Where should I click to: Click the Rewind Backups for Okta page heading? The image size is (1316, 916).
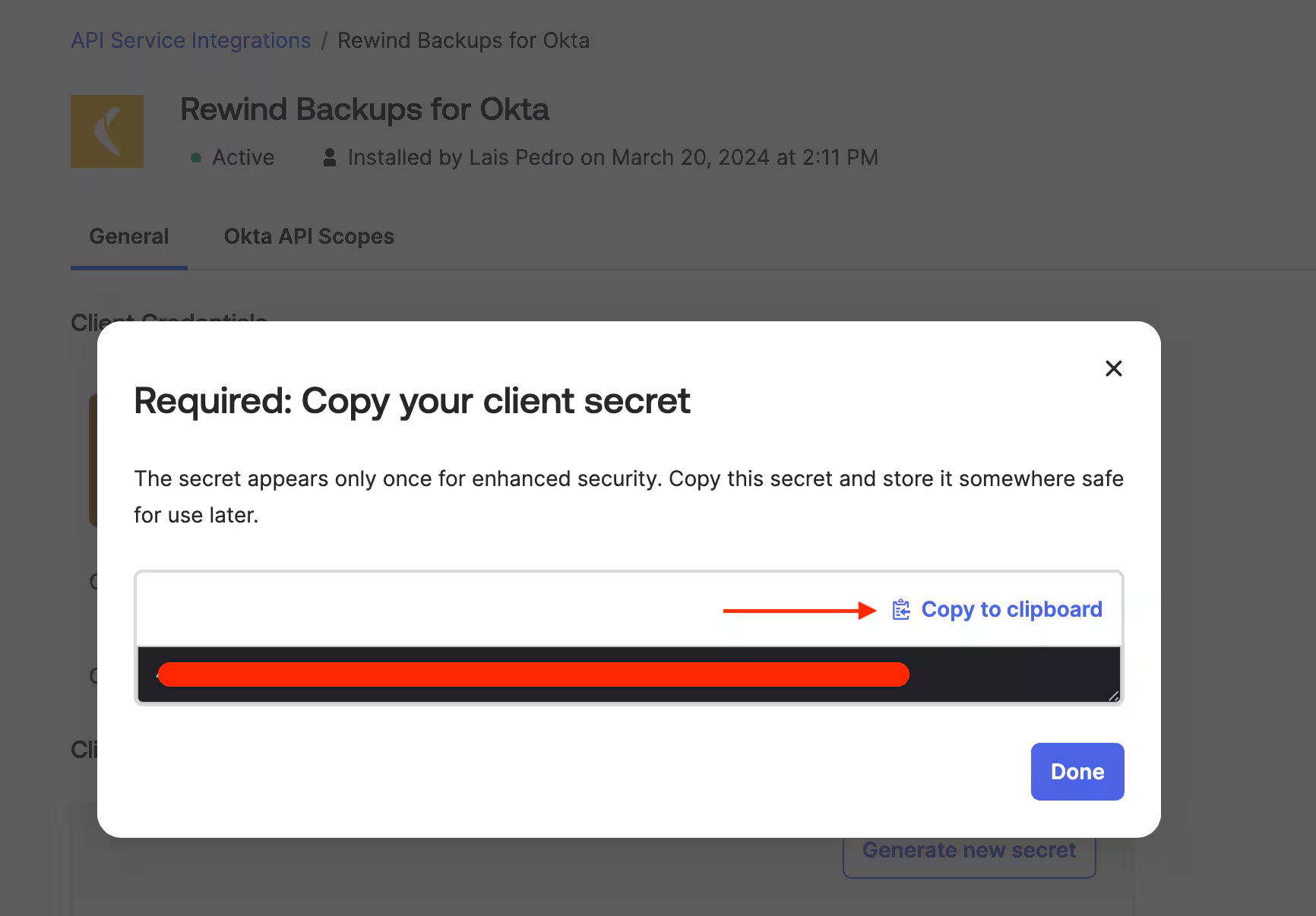pos(365,109)
